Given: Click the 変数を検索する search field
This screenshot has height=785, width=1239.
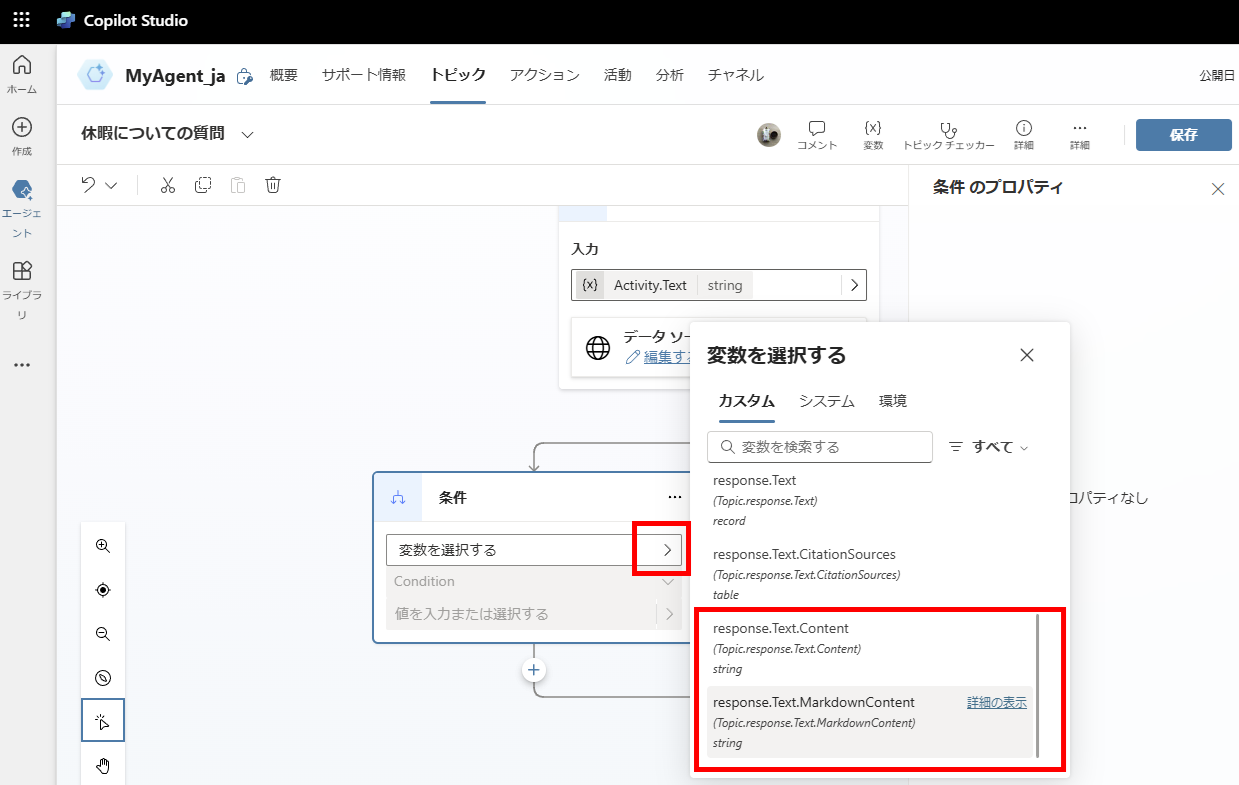Looking at the screenshot, I should [819, 447].
